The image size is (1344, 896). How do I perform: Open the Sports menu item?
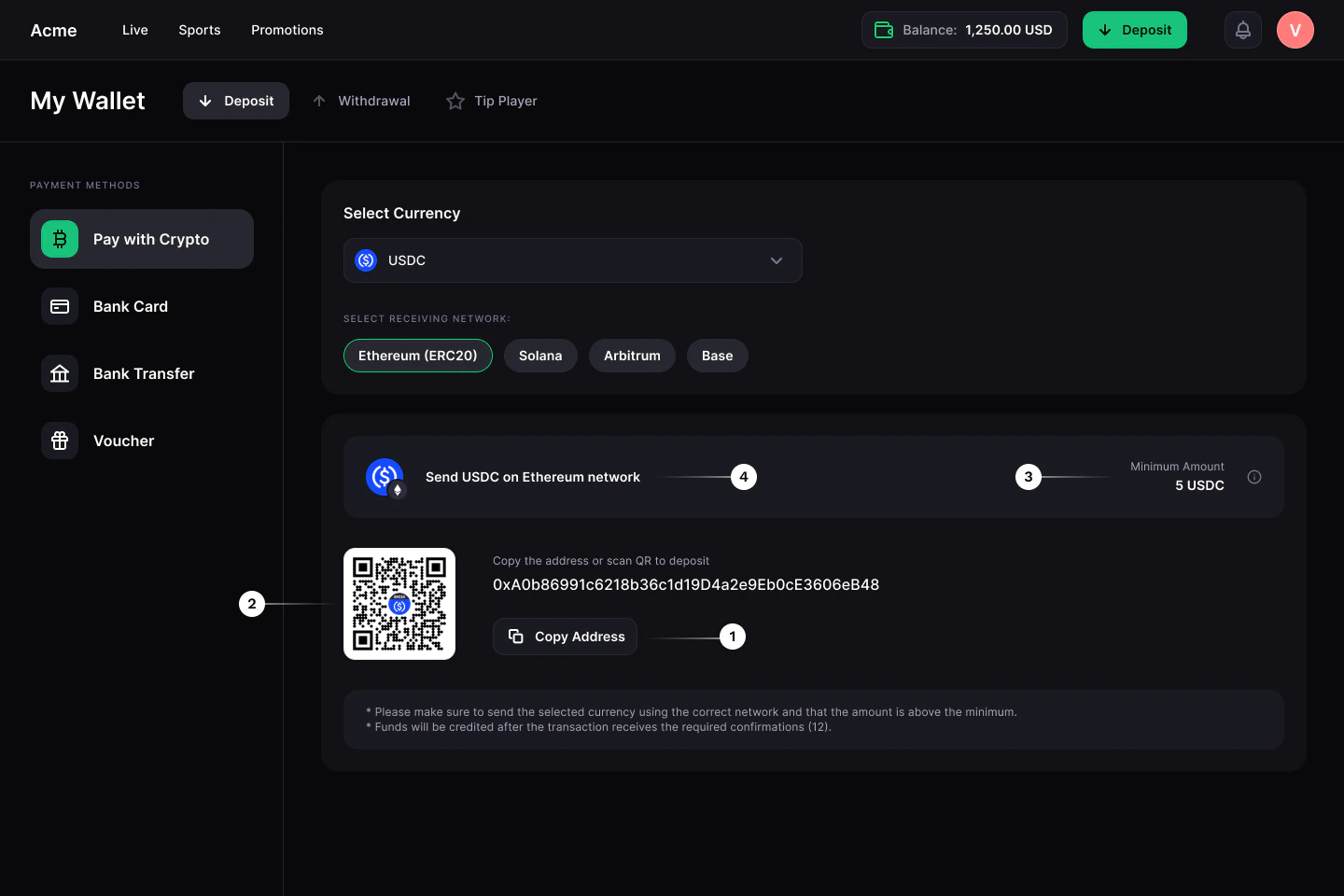coord(200,30)
